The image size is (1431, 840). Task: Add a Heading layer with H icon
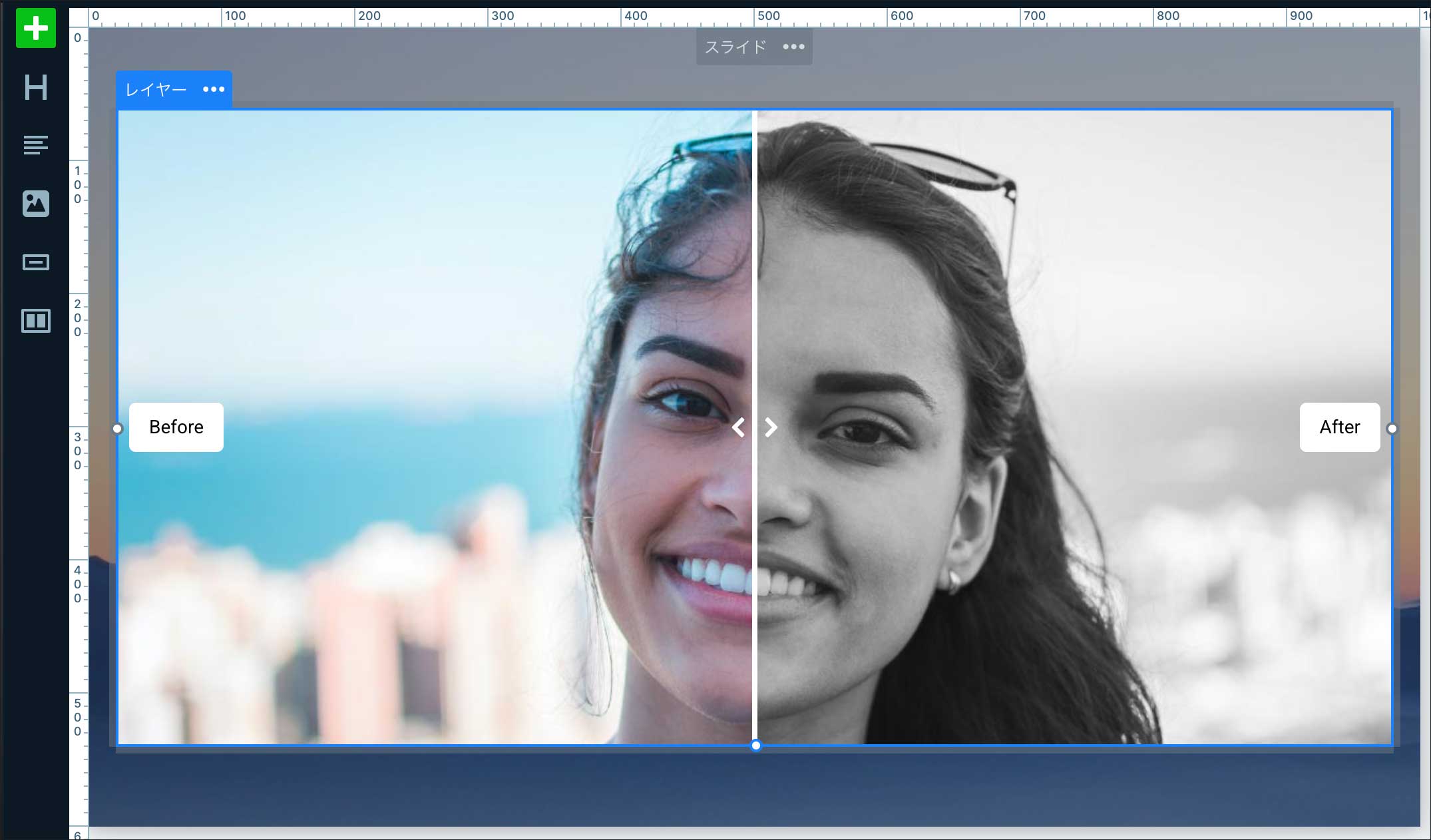point(36,87)
